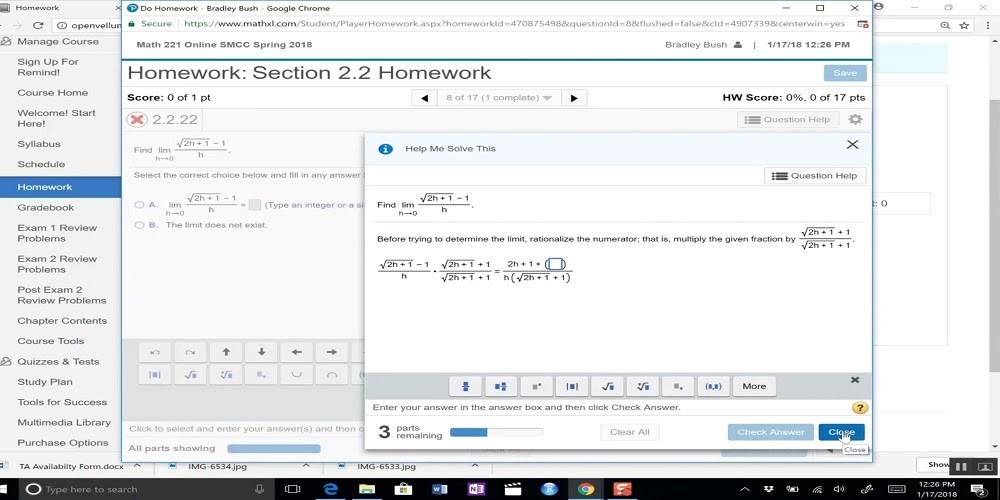Open the question list dropdown '8 of 17'
The height and width of the screenshot is (500, 1000).
point(498,98)
